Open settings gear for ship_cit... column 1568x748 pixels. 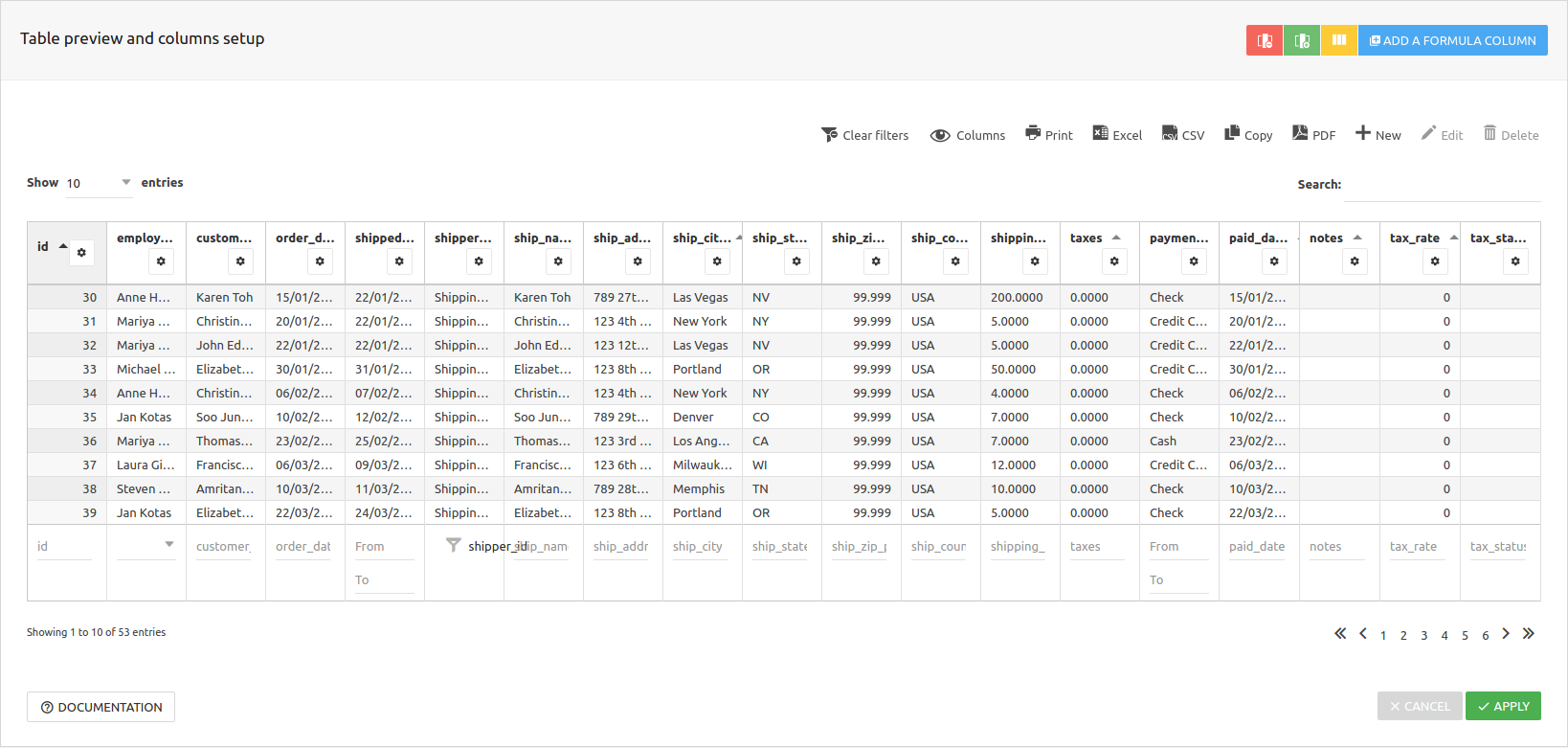pos(717,261)
